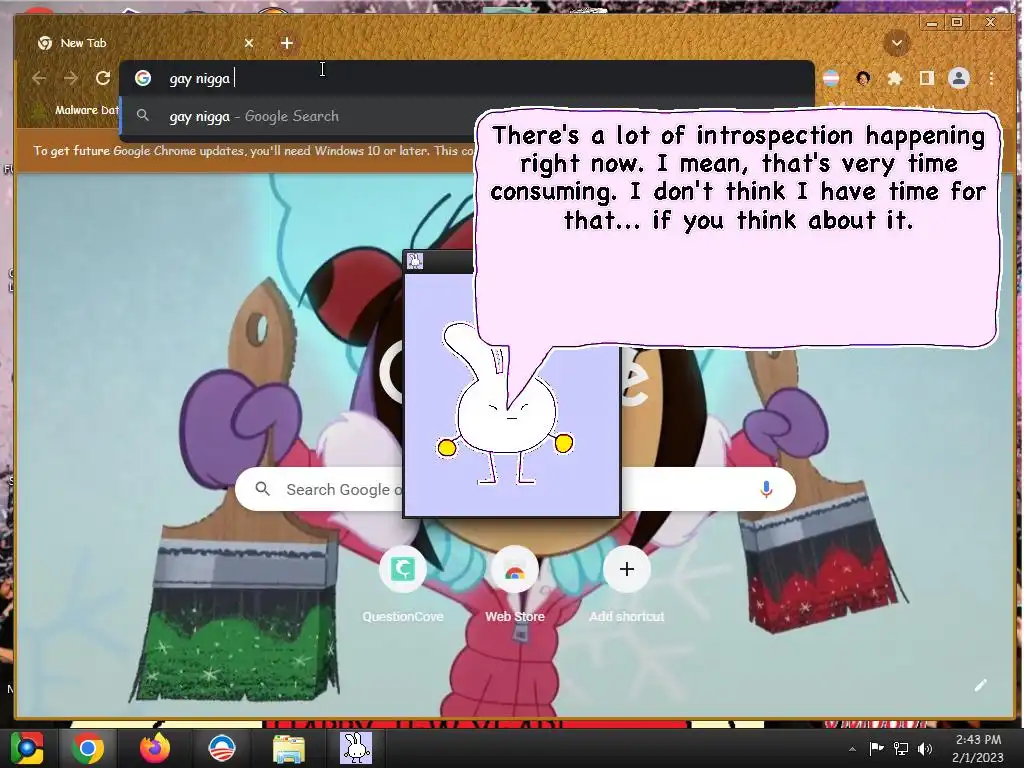Image resolution: width=1024 pixels, height=768 pixels.
Task: Customize this page using the pencil icon
Action: click(980, 685)
